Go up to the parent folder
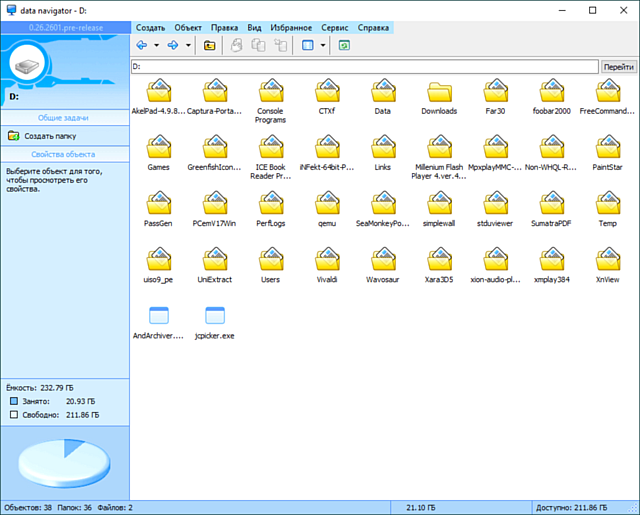Viewport: 640px width, 515px height. pyautogui.click(x=209, y=46)
